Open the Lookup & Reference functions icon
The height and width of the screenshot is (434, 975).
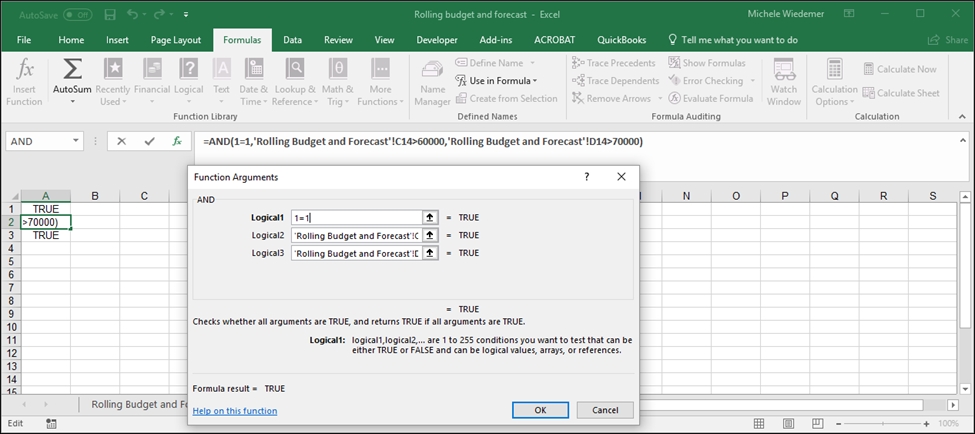coord(295,70)
